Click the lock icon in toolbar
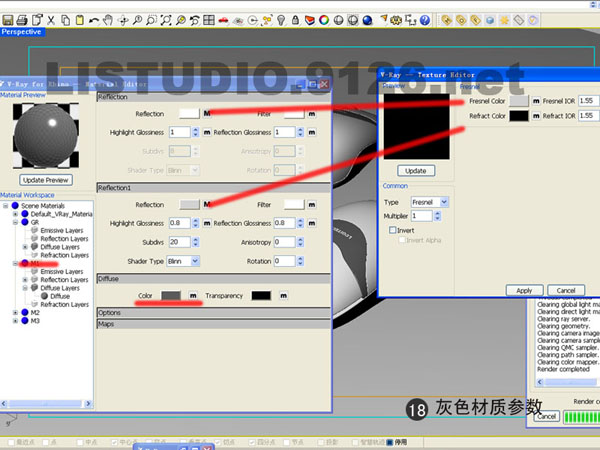Image resolution: width=600 pixels, height=450 pixels. 295,20
